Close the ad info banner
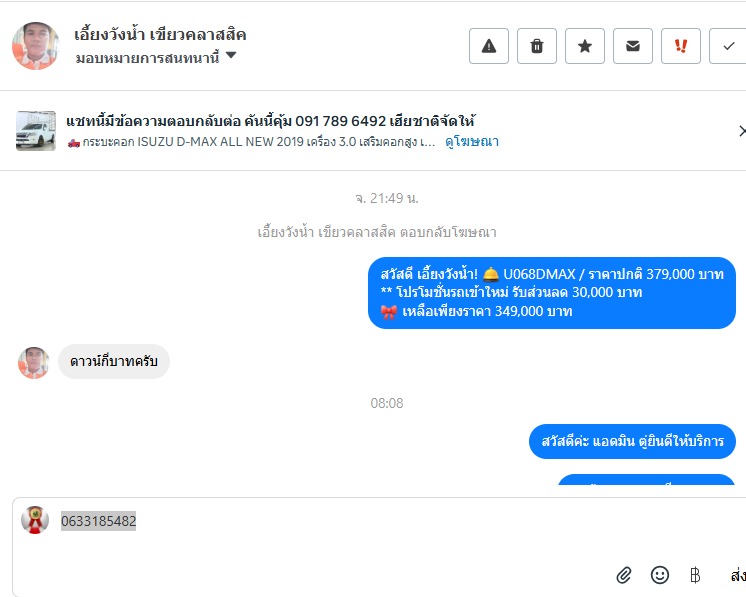This screenshot has width=746, height=597. pos(741,131)
